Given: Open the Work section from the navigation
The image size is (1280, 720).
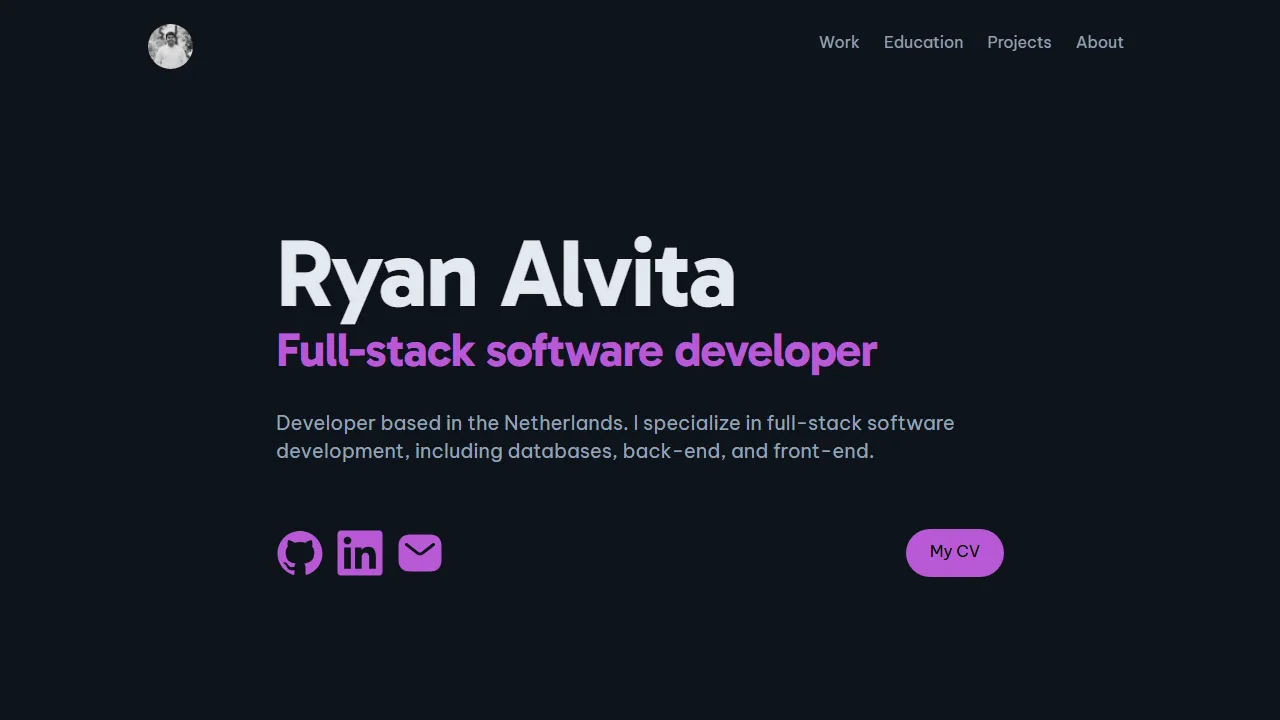Looking at the screenshot, I should [839, 42].
